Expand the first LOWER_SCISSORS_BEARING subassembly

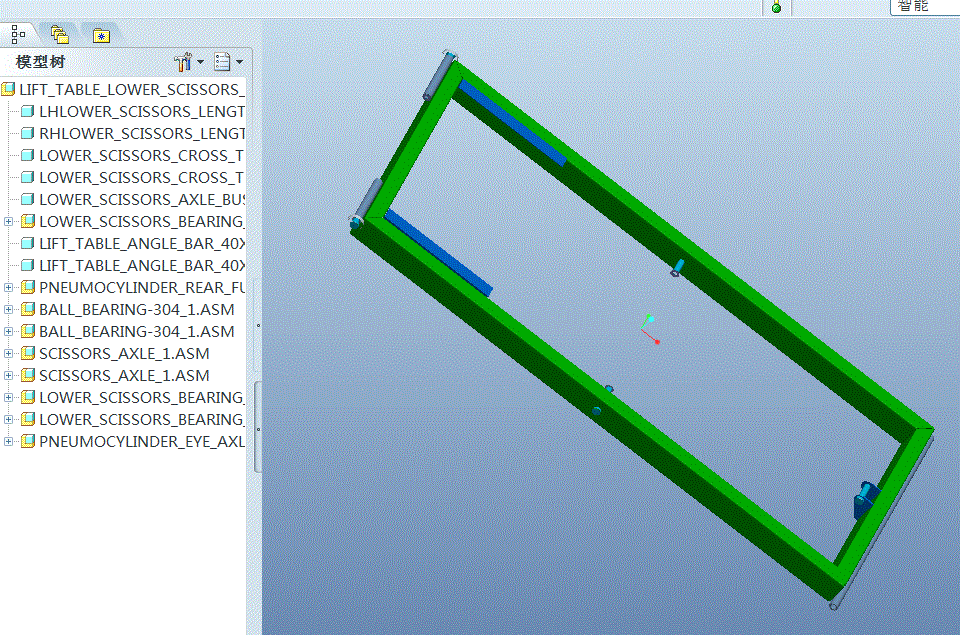pos(9,222)
